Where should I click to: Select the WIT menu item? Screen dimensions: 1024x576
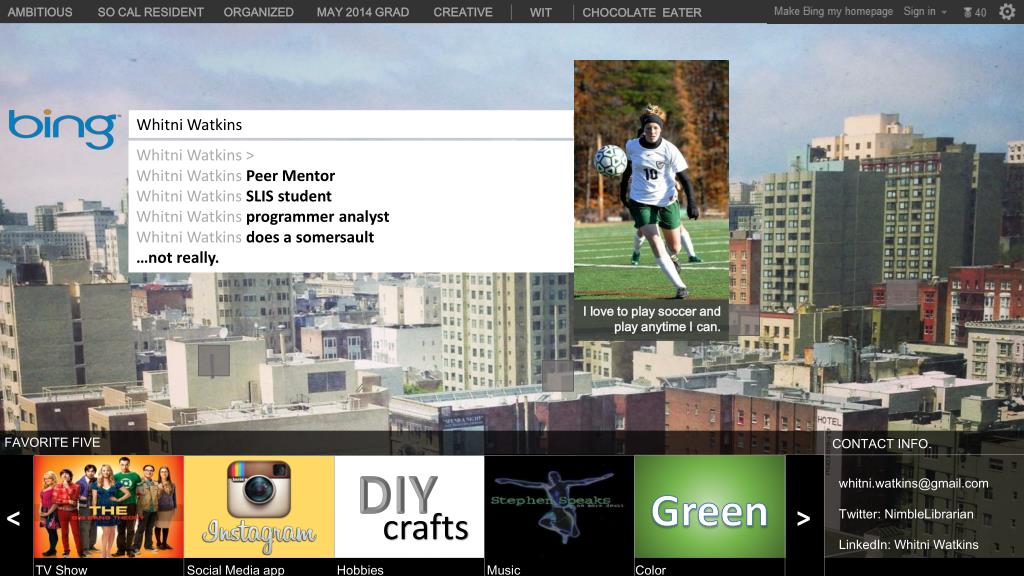(x=541, y=12)
